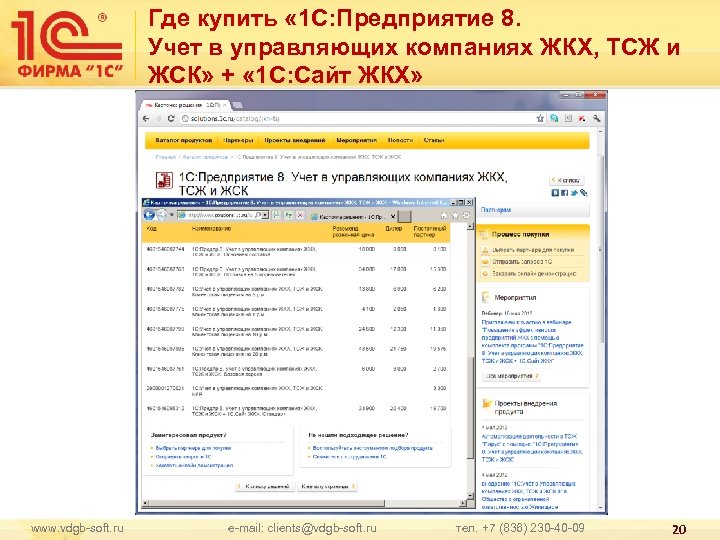This screenshot has width=720, height=540.
Task: Click the Дилер column header
Action: [394, 229]
